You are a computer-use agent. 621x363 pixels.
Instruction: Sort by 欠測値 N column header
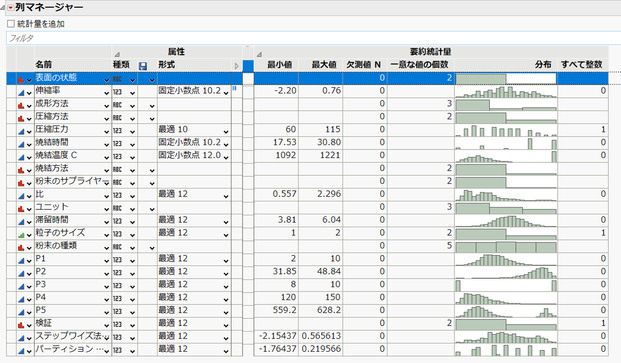[x=364, y=65]
